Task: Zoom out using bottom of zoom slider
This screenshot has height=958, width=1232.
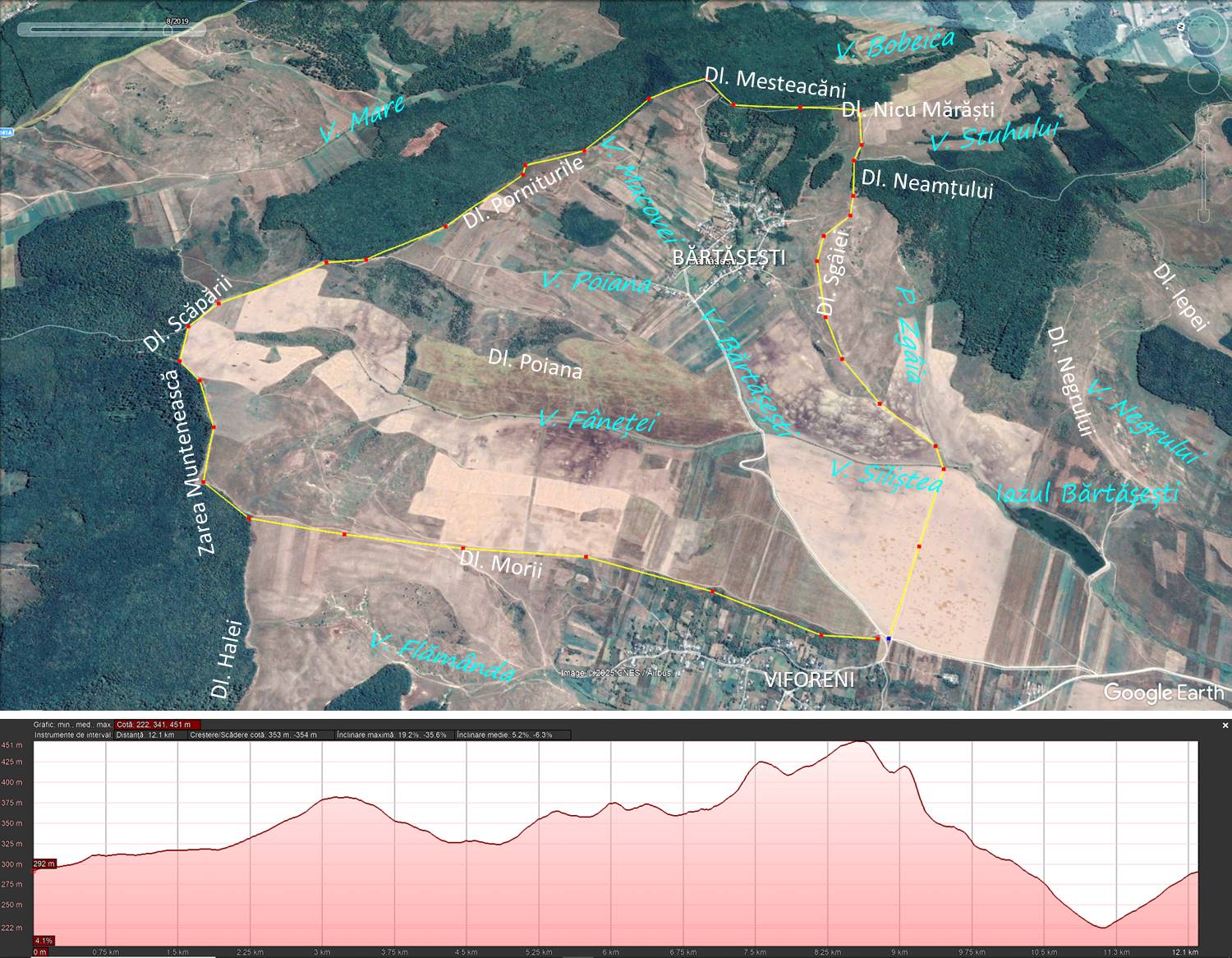Action: click(1204, 215)
